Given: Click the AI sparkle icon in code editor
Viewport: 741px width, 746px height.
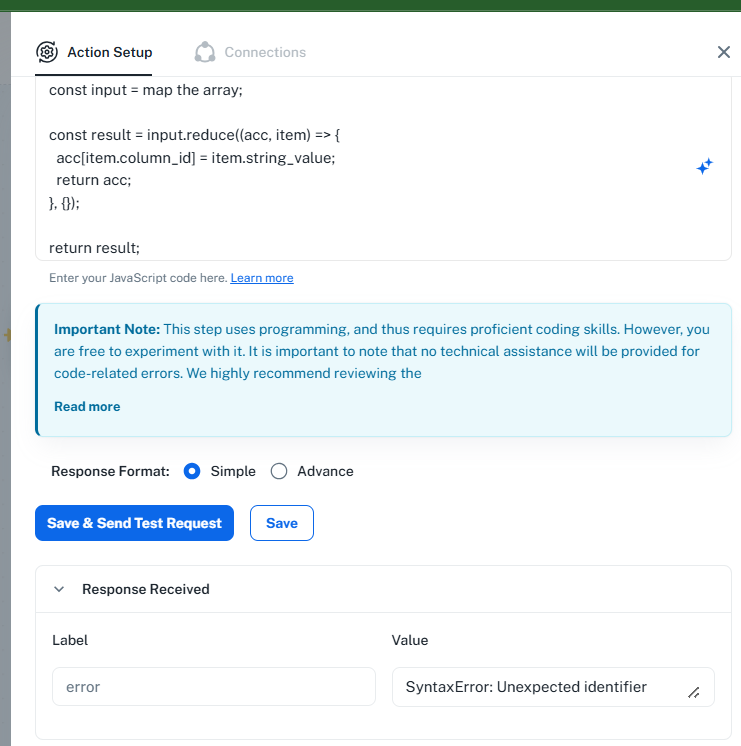Looking at the screenshot, I should [704, 167].
